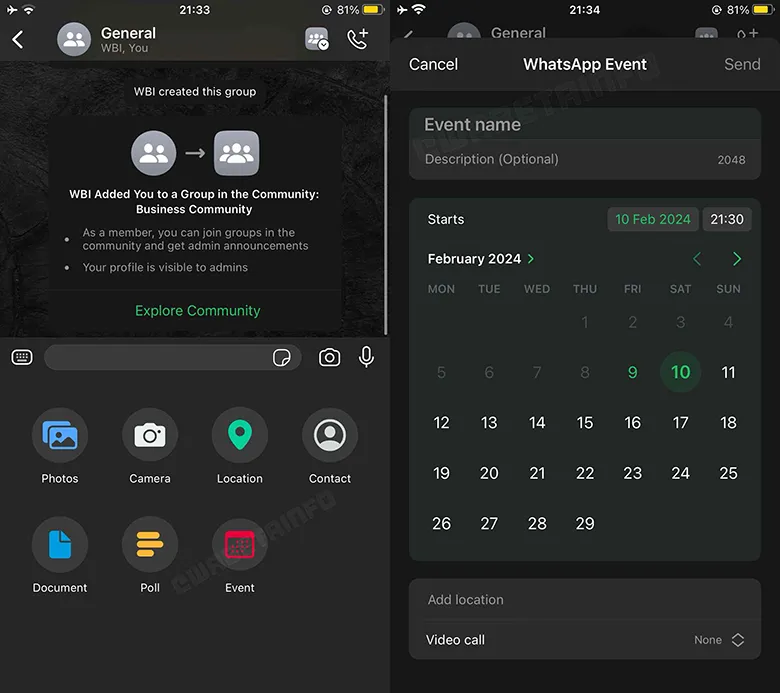Pick February 20 in calendar
Image resolution: width=780 pixels, height=693 pixels.
(489, 473)
